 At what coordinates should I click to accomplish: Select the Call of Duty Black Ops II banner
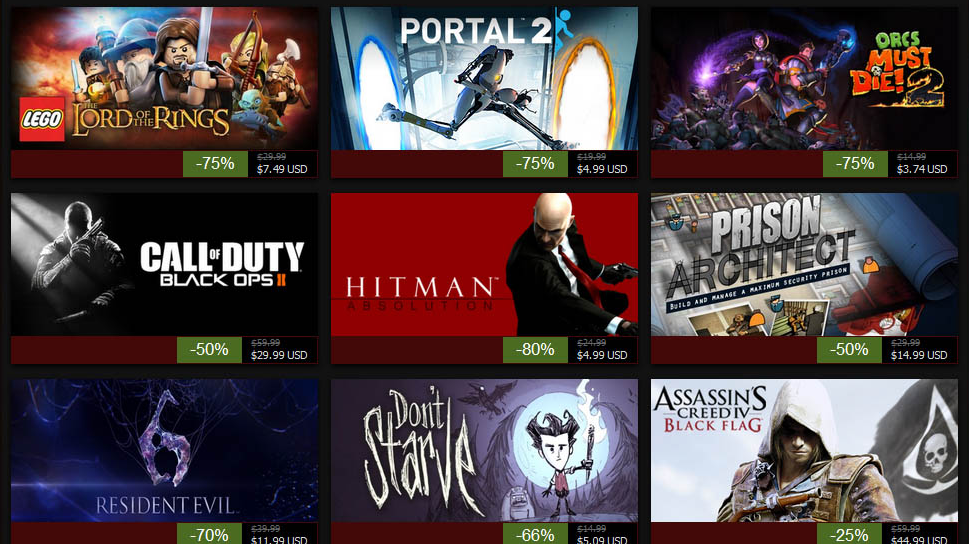pyautogui.click(x=164, y=265)
